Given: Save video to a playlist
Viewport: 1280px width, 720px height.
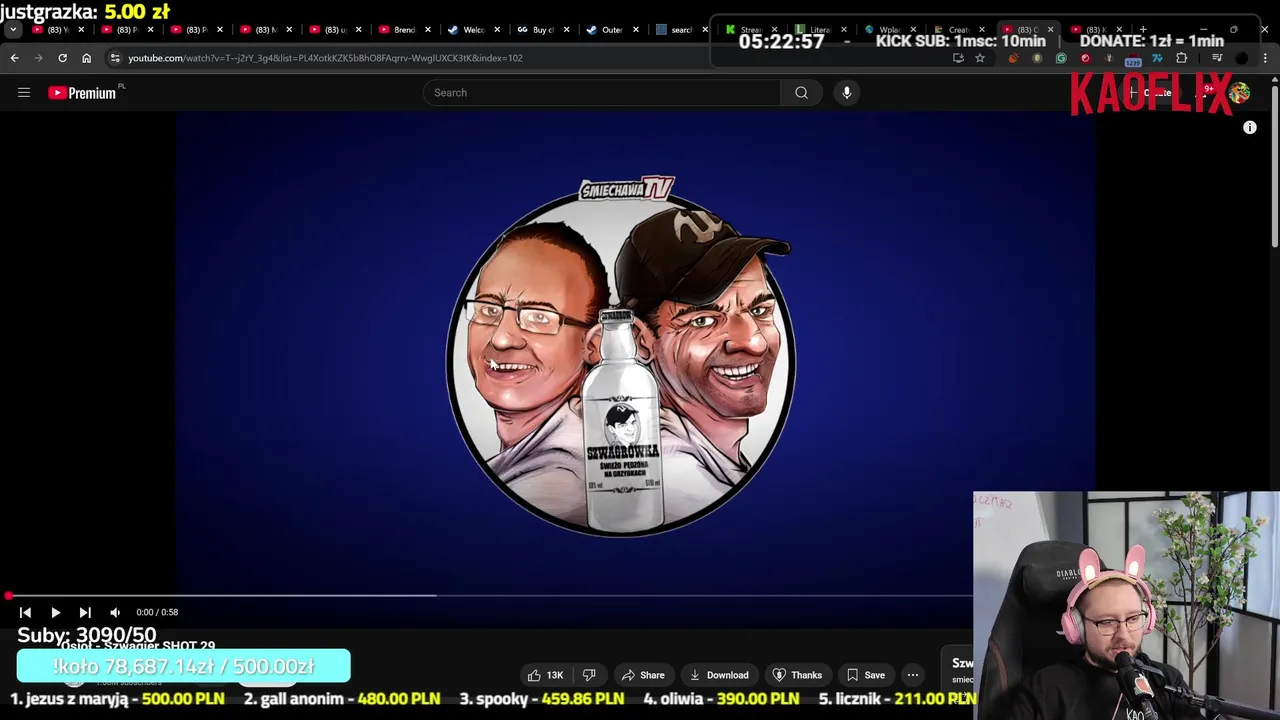Looking at the screenshot, I should 865,675.
